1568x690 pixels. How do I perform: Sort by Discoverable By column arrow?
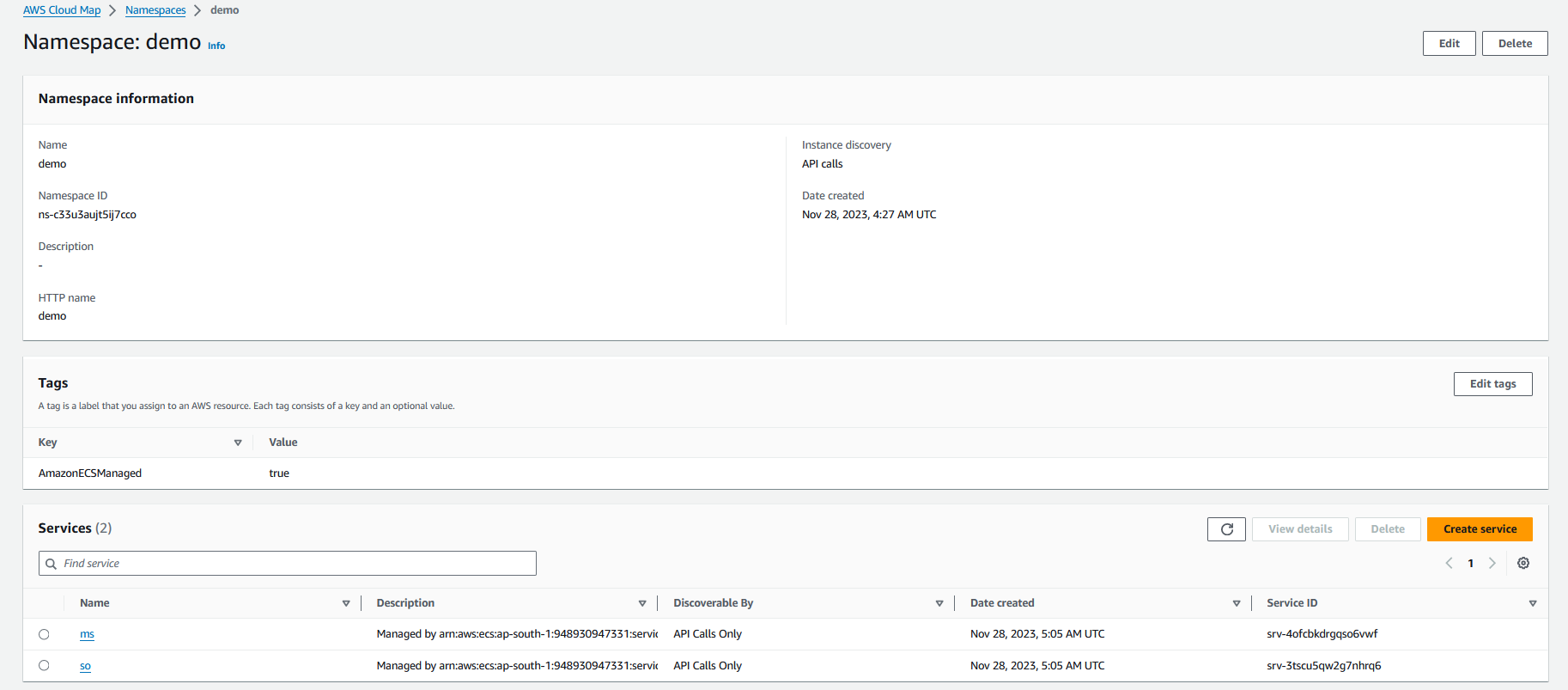point(939,603)
